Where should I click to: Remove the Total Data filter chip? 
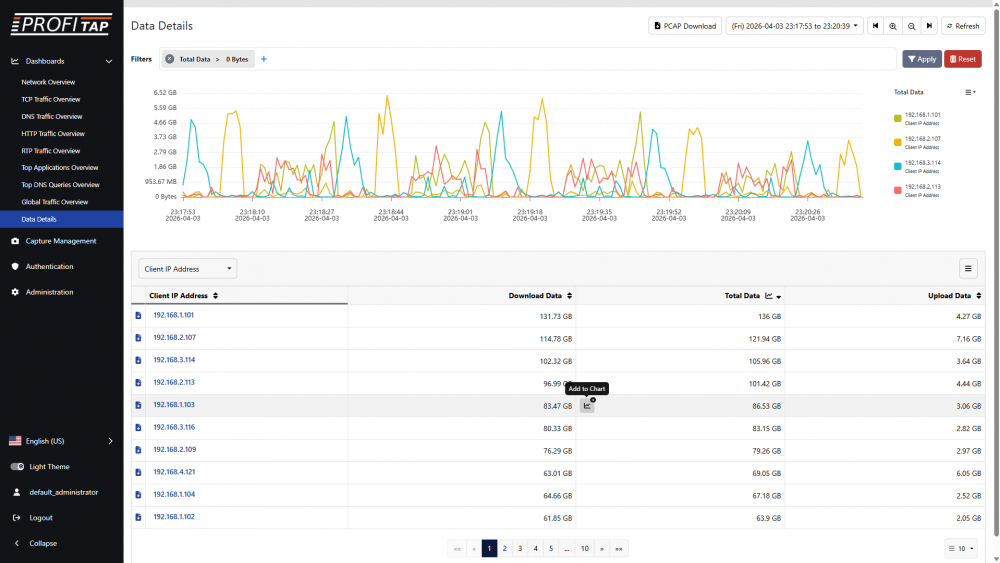(170, 59)
